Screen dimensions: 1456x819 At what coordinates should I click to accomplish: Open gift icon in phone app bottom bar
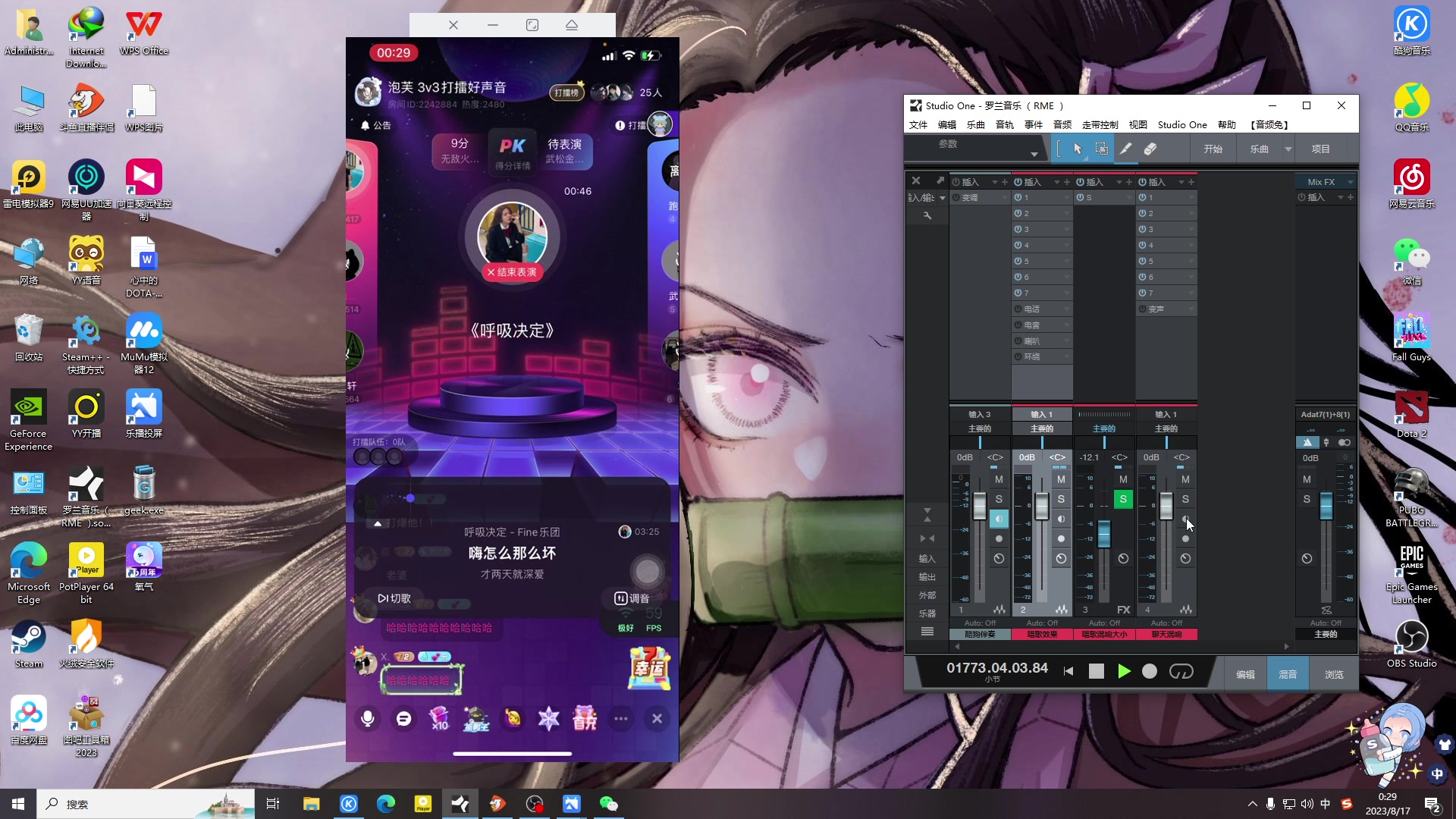coord(585,718)
